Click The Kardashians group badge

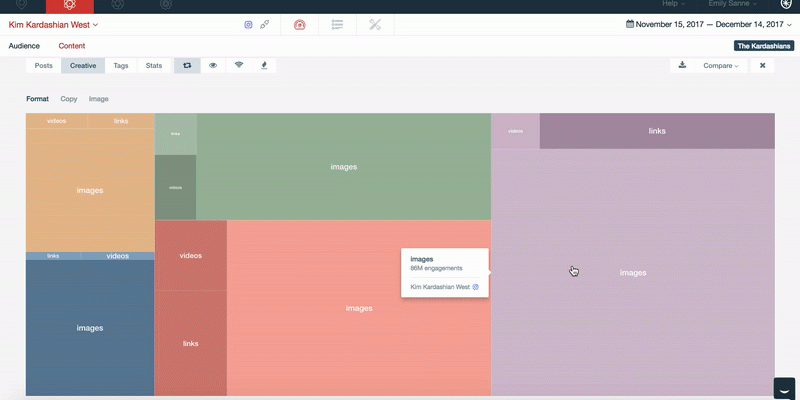763,46
